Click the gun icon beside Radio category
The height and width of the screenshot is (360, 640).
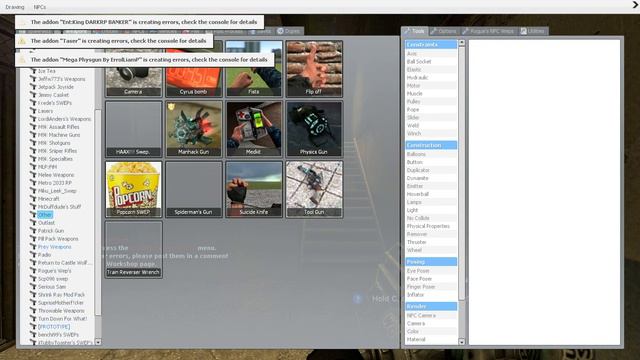[x=33, y=254]
